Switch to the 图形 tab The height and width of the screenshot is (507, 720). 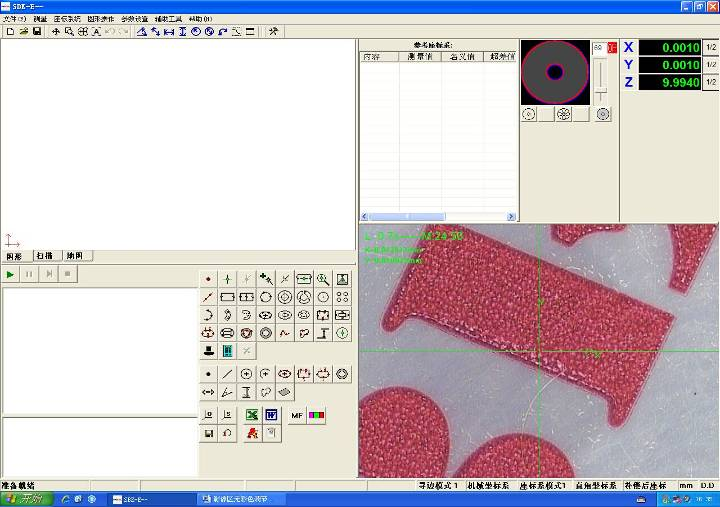pyautogui.click(x=14, y=256)
